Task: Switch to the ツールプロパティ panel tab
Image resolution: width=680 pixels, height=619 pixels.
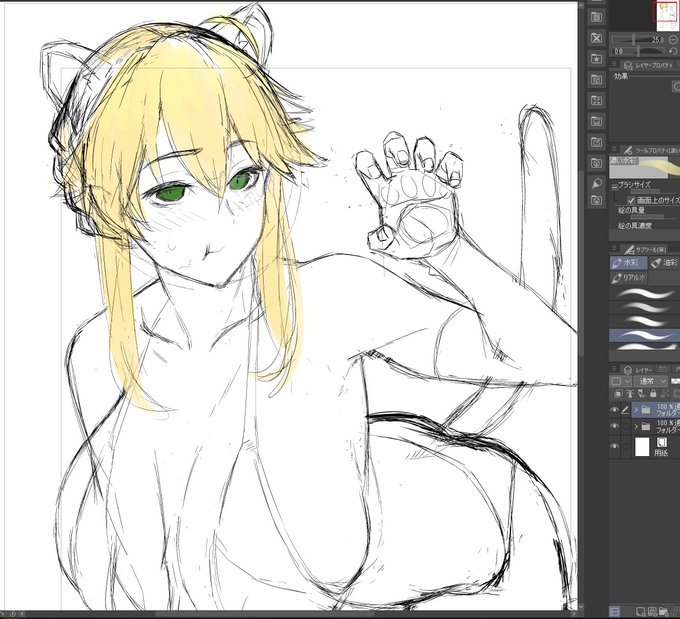Action: (x=651, y=151)
